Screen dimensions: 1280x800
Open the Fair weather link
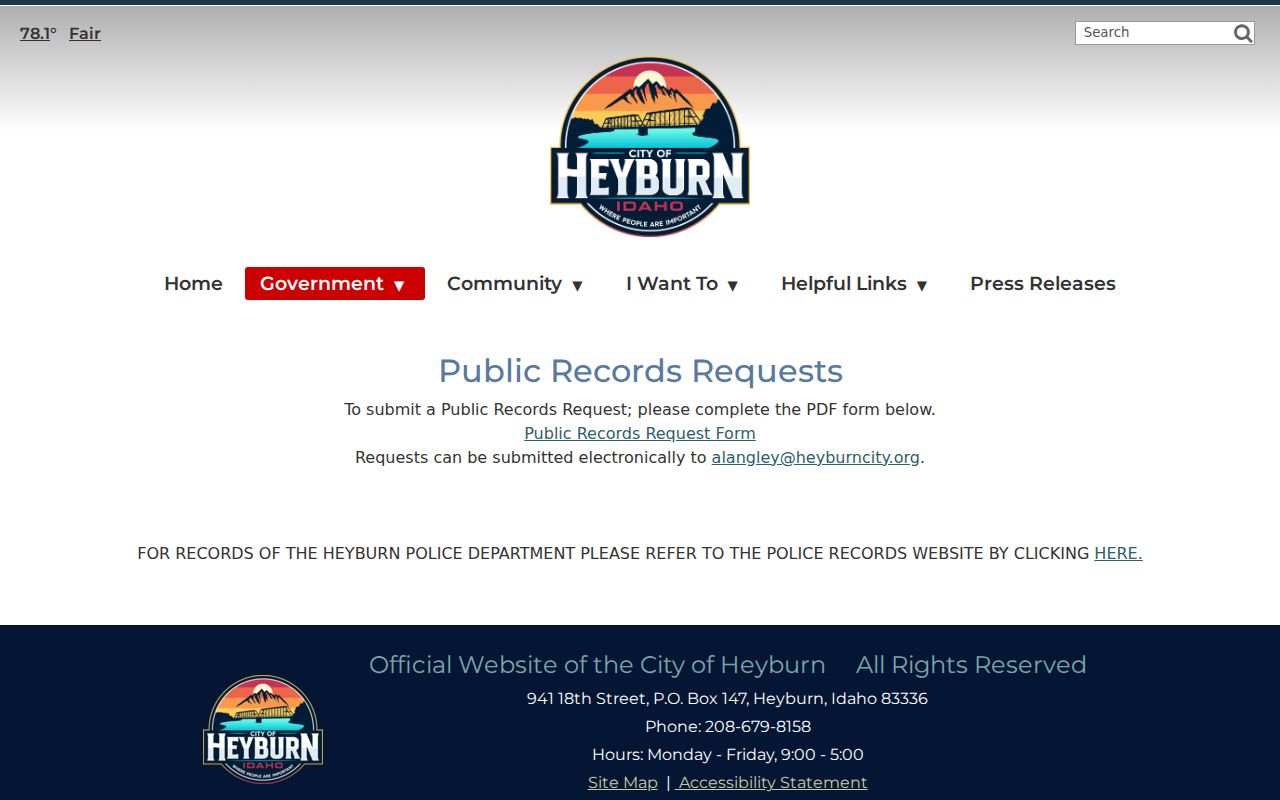pos(85,33)
